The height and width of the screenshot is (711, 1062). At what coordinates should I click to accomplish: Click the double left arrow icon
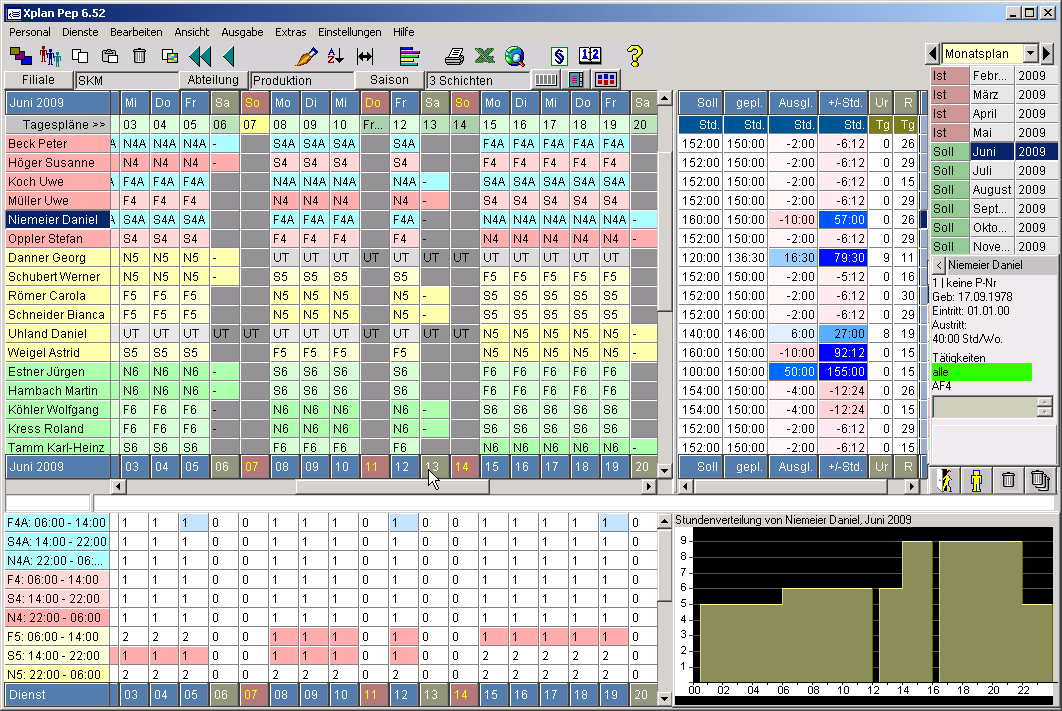point(200,56)
